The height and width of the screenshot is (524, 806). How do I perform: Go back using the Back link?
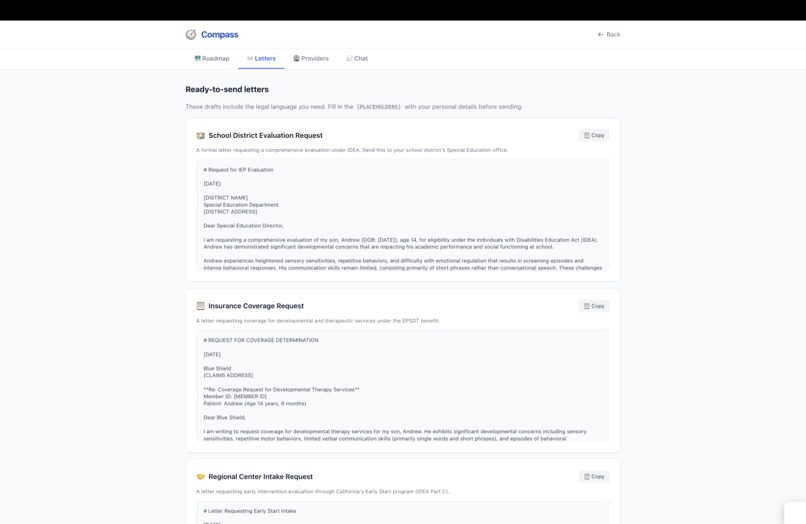(609, 34)
